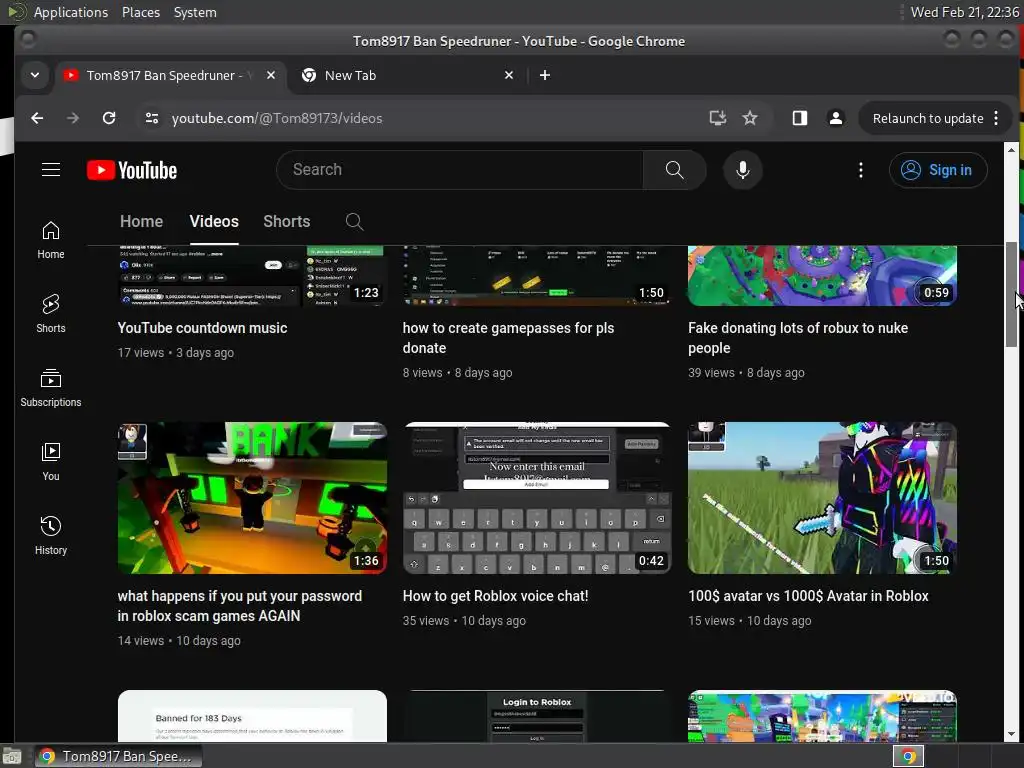Bookmark this page with star icon

tap(750, 118)
